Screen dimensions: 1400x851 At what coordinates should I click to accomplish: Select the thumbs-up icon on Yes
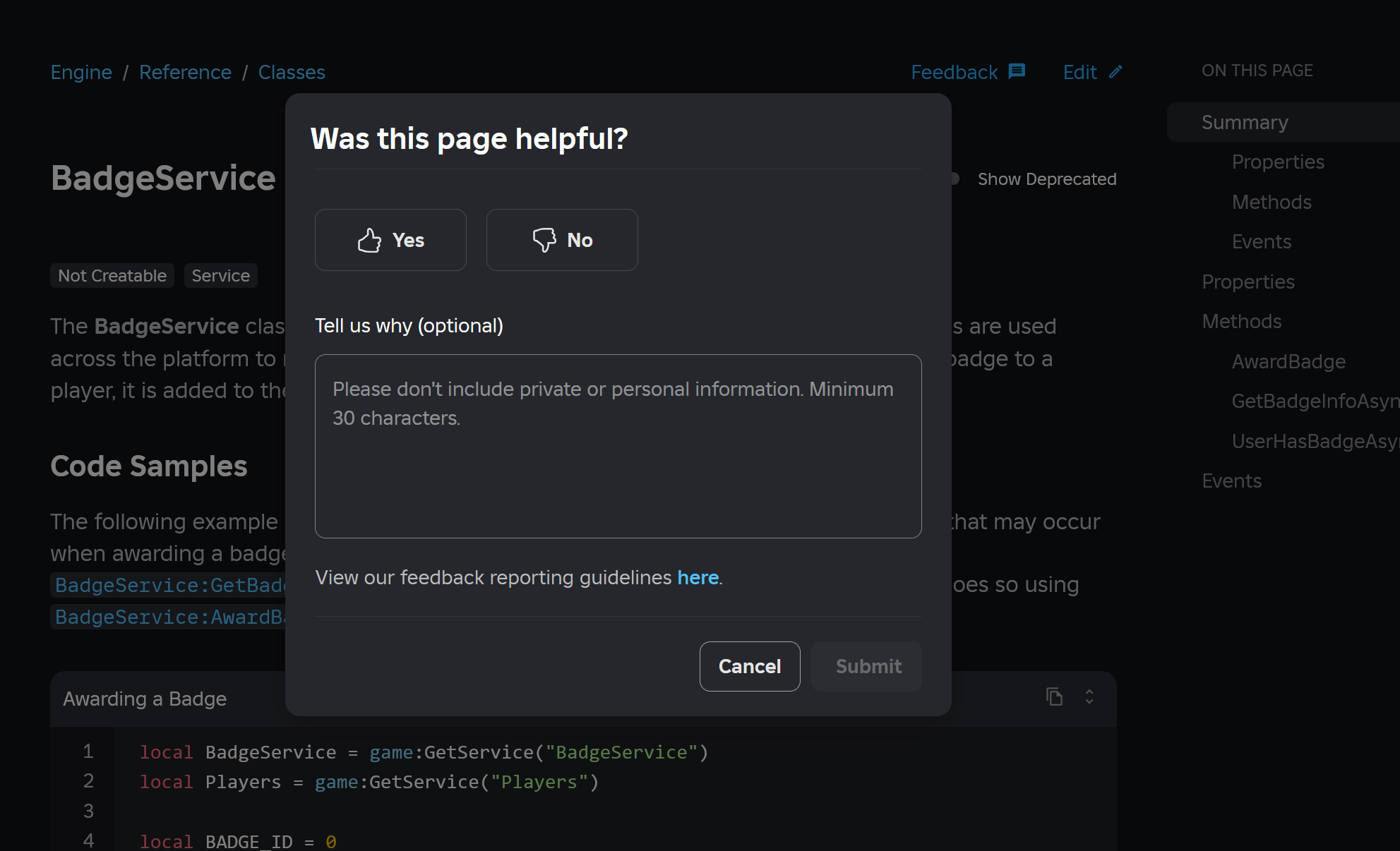coord(369,240)
